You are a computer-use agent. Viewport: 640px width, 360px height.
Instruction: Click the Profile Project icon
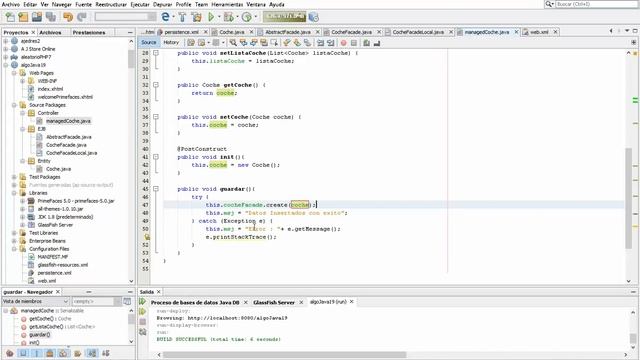pos(247,17)
